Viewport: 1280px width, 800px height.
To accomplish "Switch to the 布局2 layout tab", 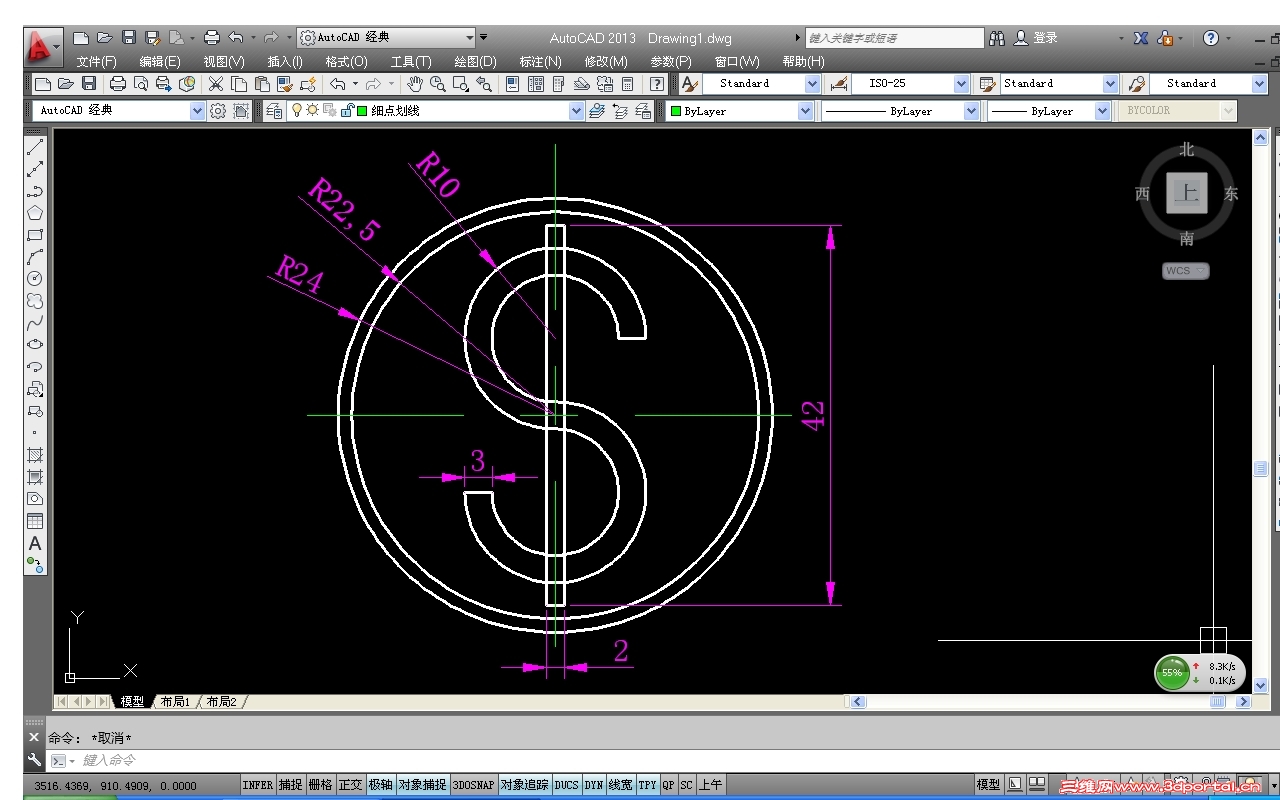I will (221, 702).
